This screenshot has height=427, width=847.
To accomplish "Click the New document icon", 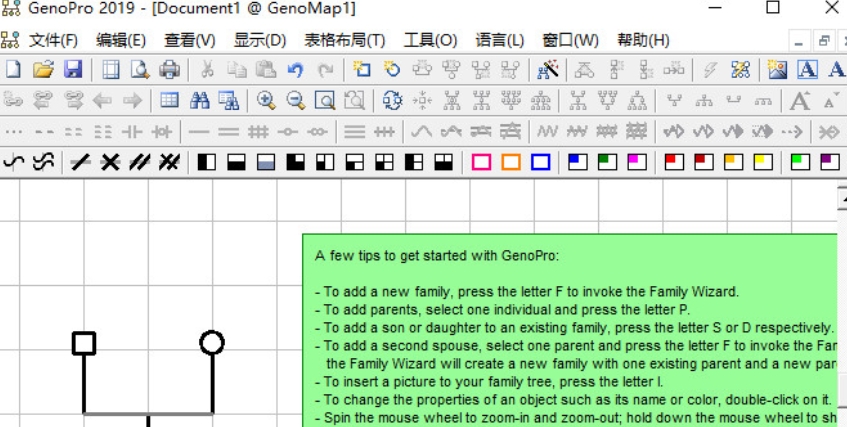I will (x=13, y=69).
